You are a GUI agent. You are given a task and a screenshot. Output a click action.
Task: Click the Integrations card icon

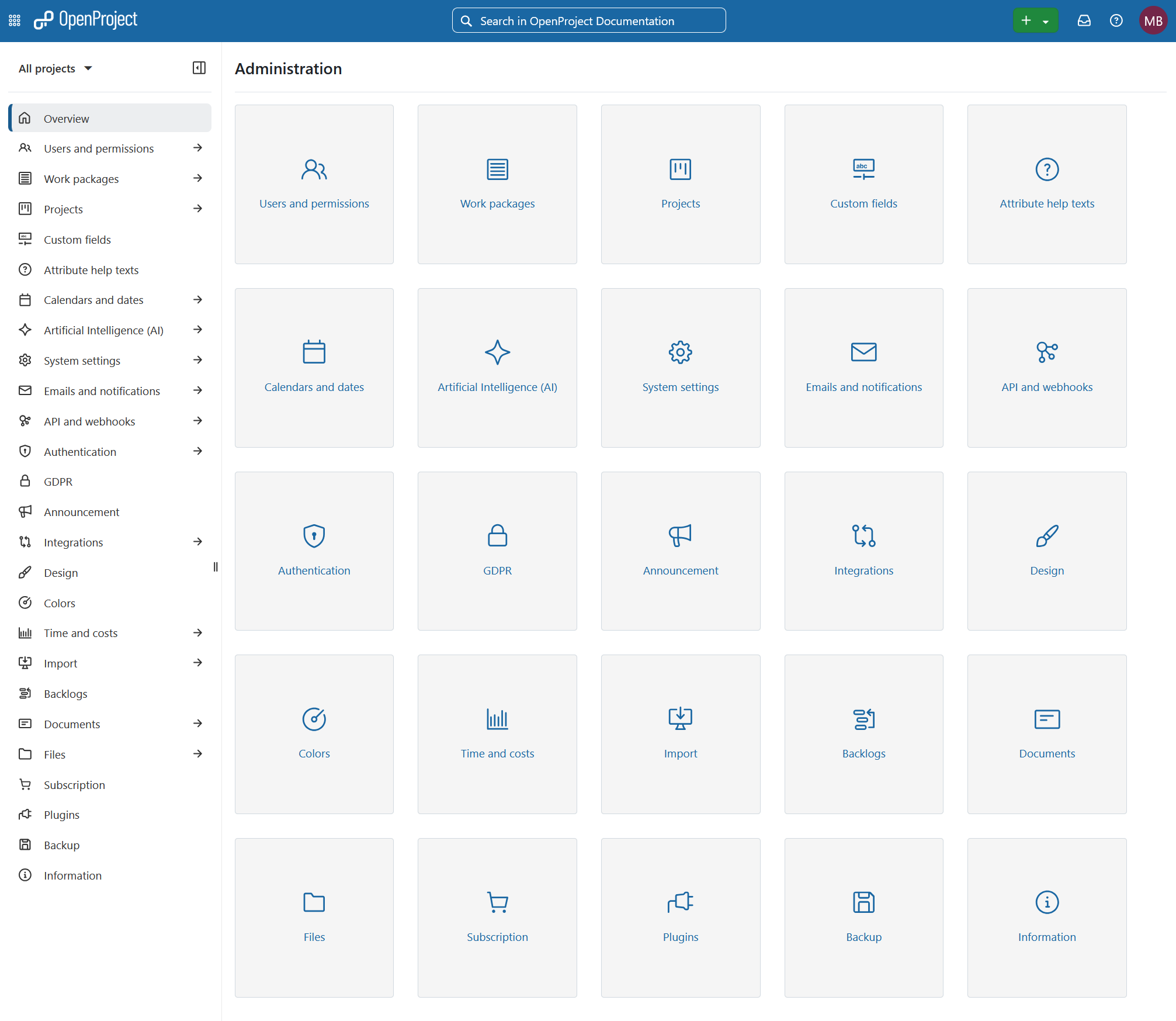point(864,536)
